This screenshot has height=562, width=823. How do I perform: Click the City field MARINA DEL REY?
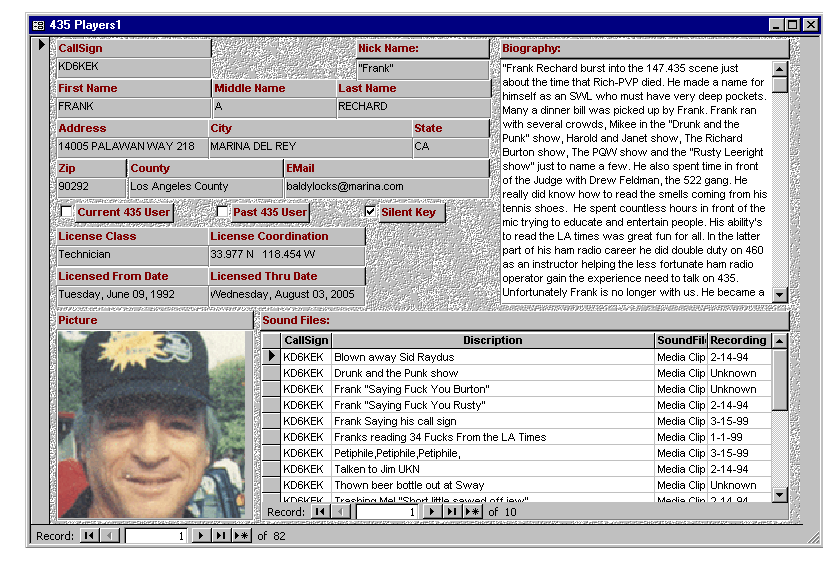310,147
